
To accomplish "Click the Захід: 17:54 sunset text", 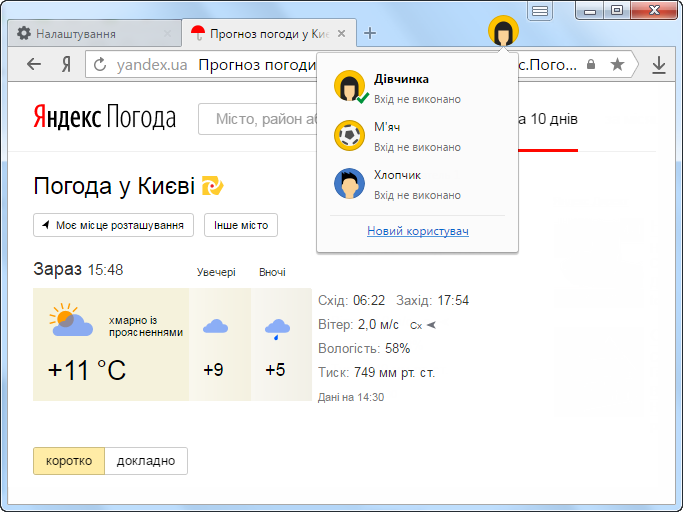I will (x=433, y=301).
